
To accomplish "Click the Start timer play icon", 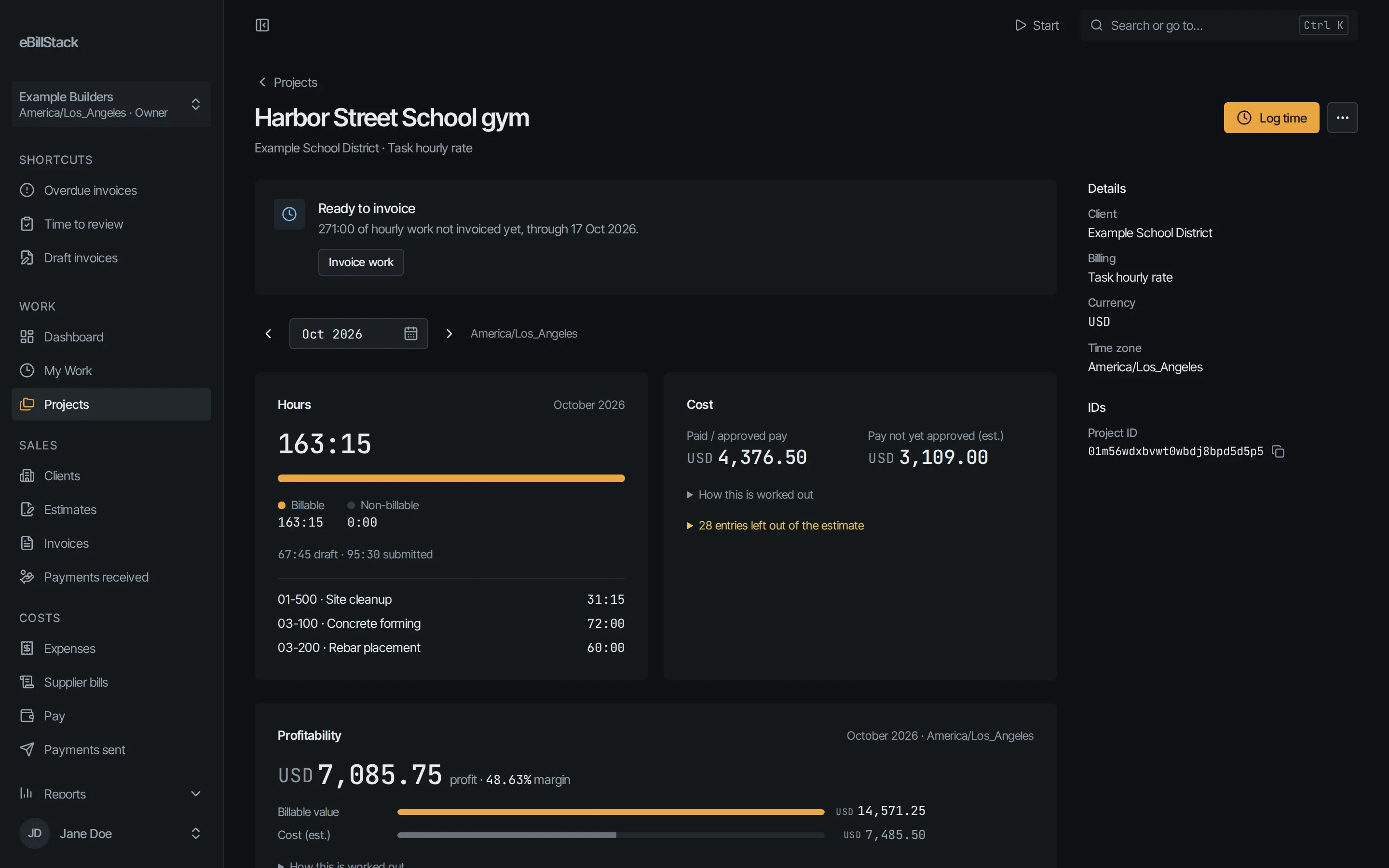I will pos(1021,25).
